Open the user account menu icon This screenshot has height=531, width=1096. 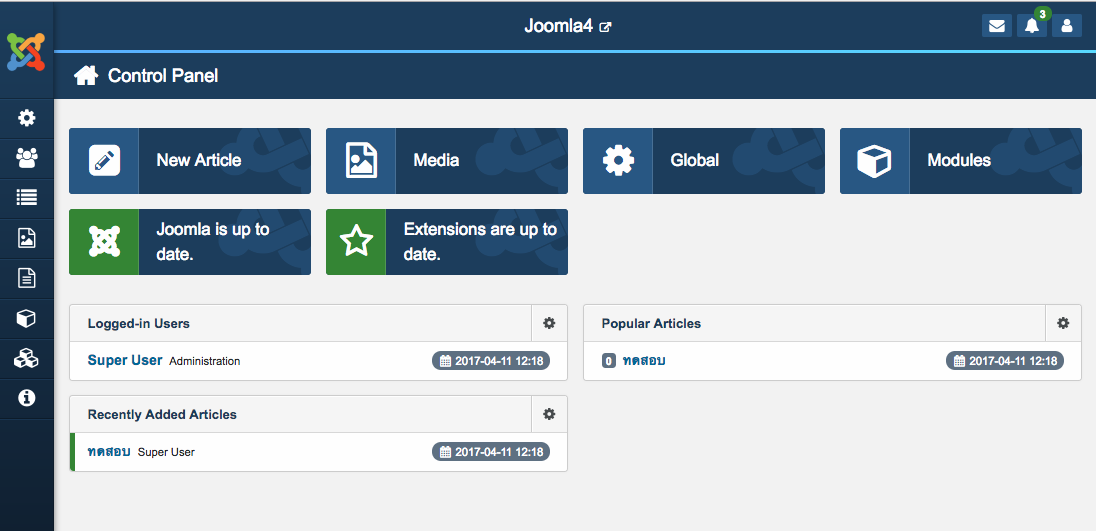click(1067, 26)
